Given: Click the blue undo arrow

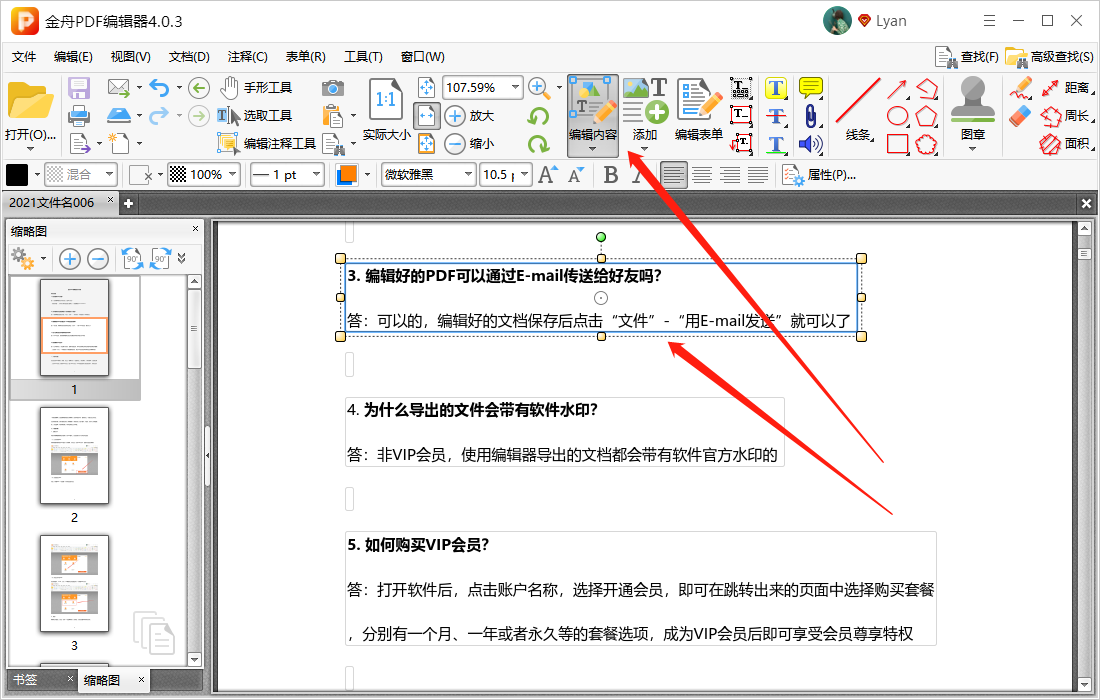Looking at the screenshot, I should (159, 88).
